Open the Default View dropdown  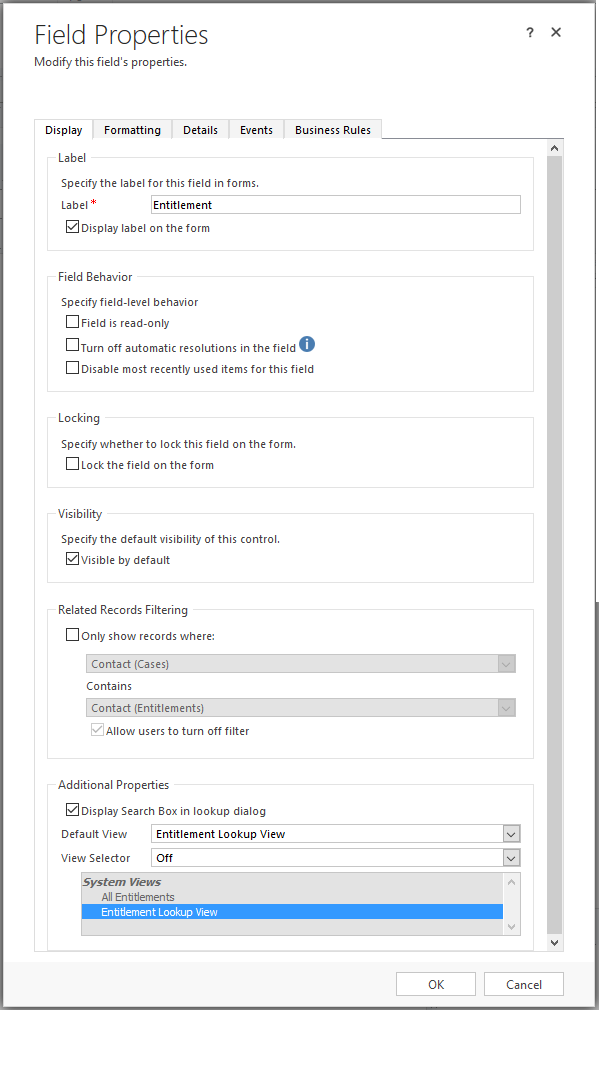pyautogui.click(x=510, y=833)
